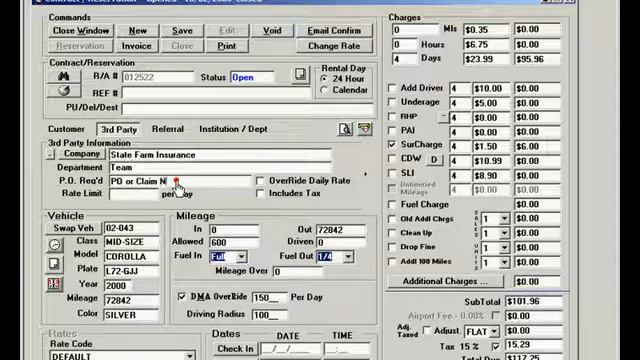
Task: Click the Check In button
Action: tap(235, 349)
